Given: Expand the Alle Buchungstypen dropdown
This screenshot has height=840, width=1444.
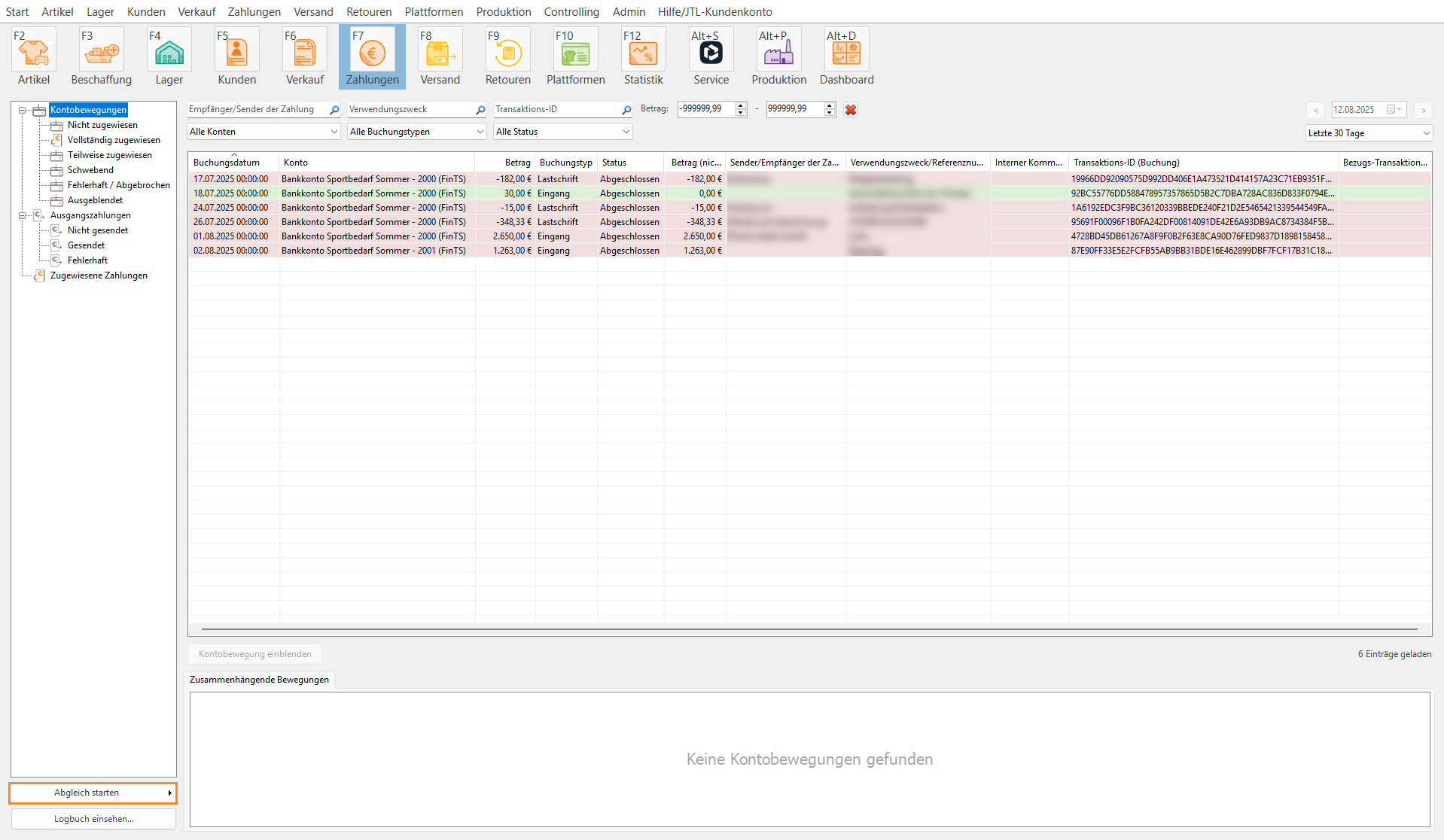Looking at the screenshot, I should [x=416, y=132].
